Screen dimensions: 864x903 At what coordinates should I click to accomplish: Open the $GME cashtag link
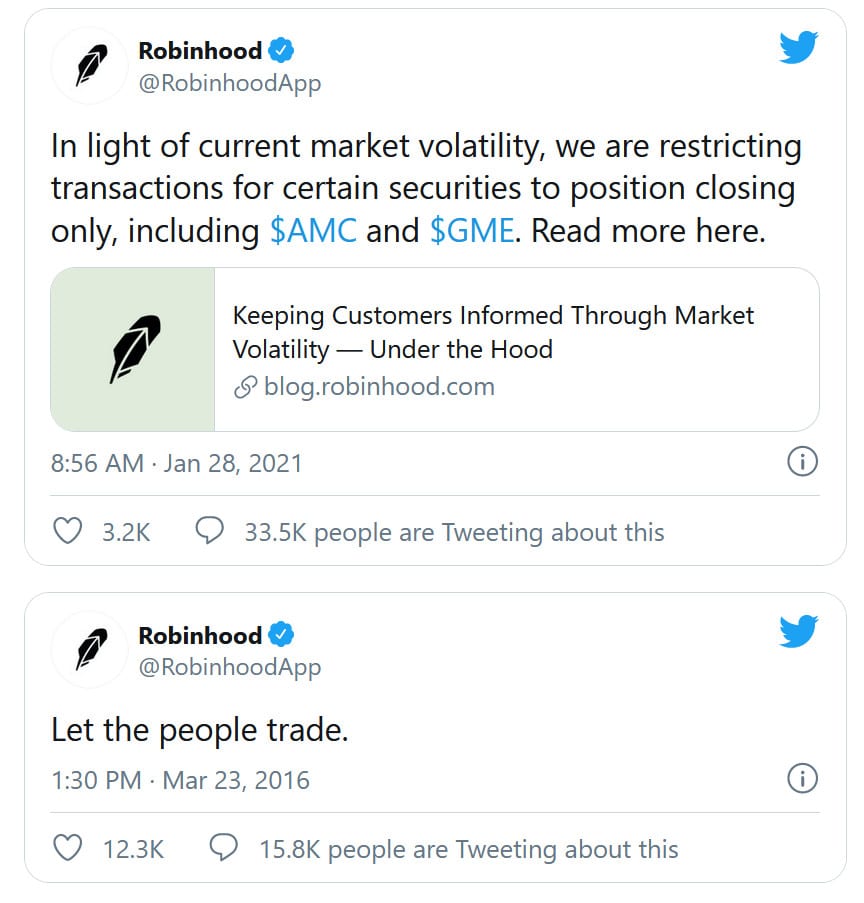472,231
